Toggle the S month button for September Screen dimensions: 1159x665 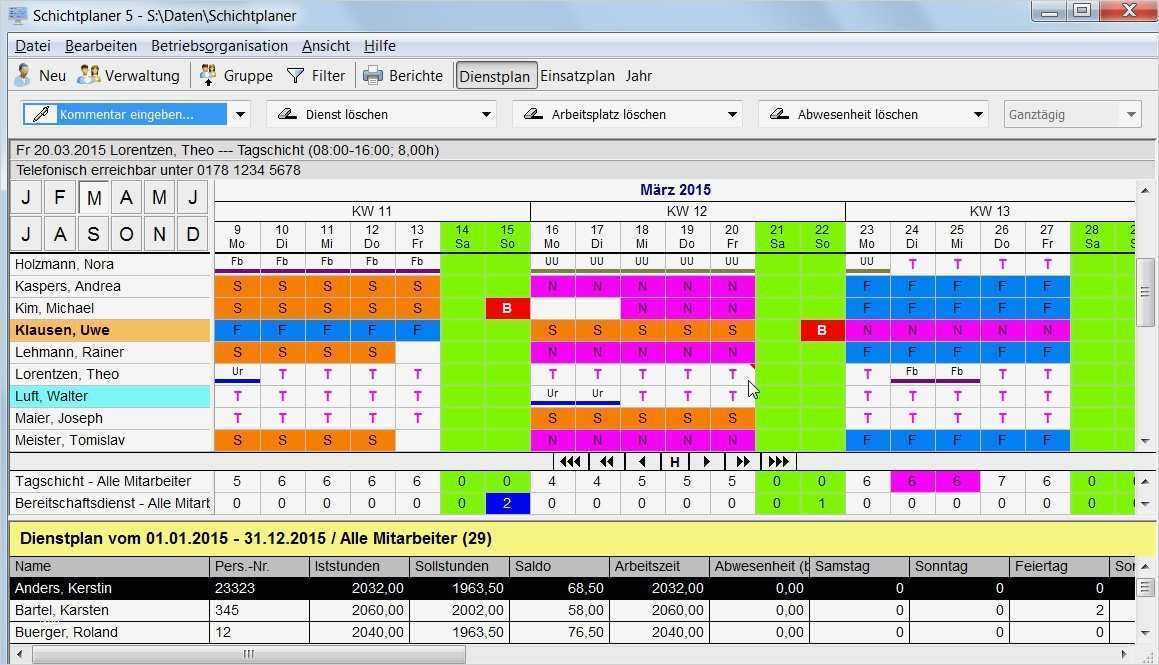pos(92,234)
